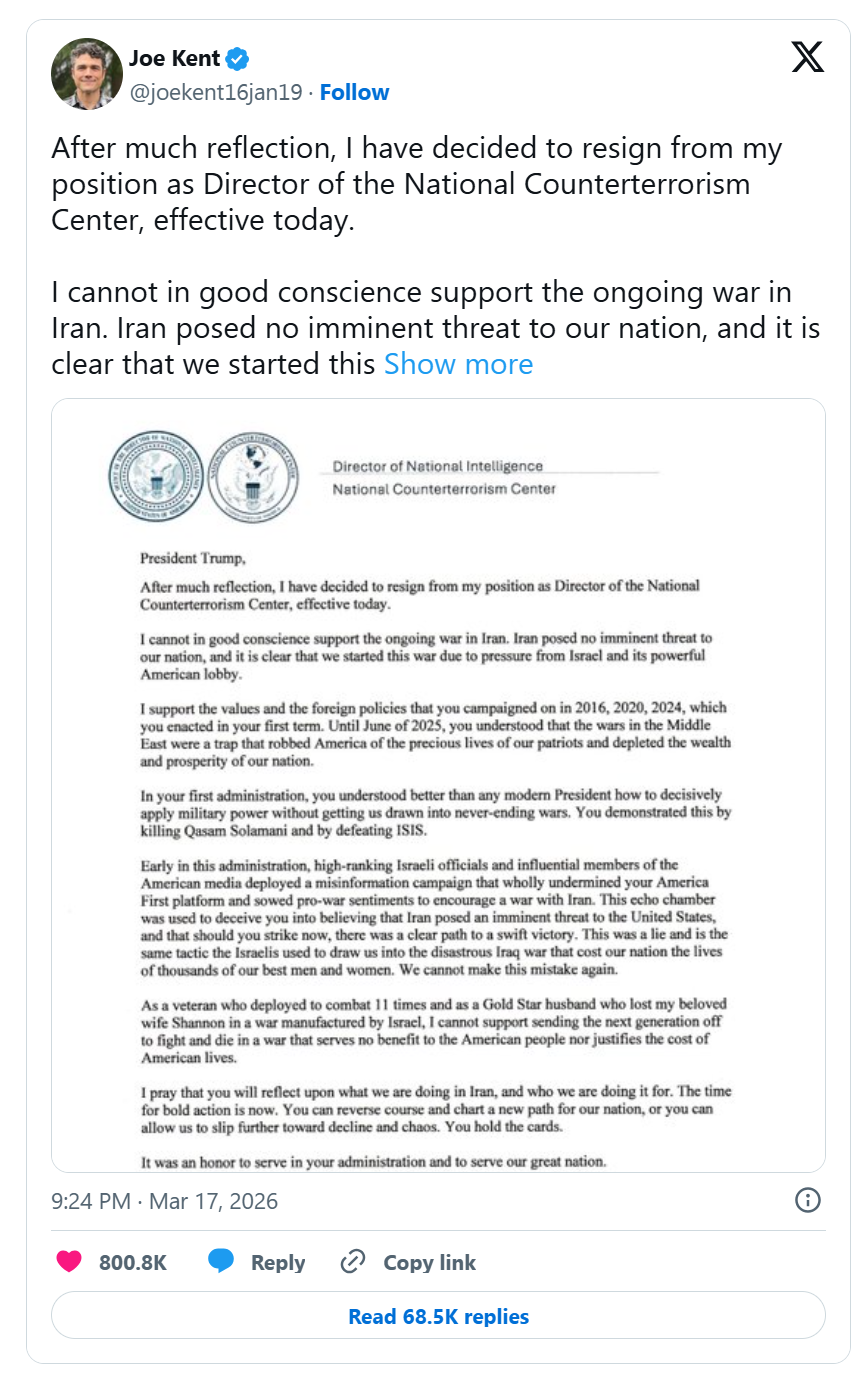Open the resignation letter image
Screen dimensions: 866x1389
click(x=438, y=785)
